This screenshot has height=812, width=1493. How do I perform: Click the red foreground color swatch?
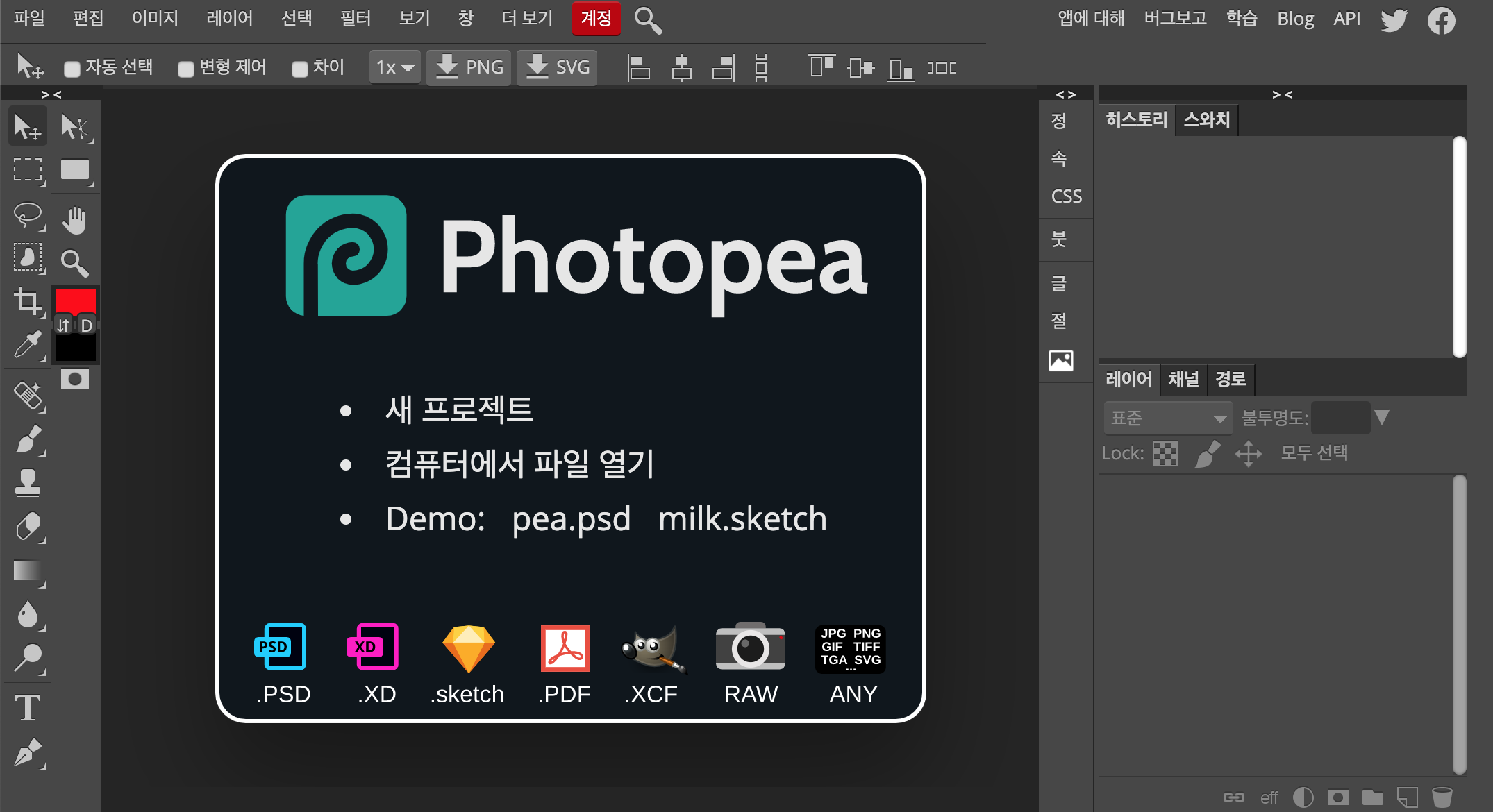75,301
